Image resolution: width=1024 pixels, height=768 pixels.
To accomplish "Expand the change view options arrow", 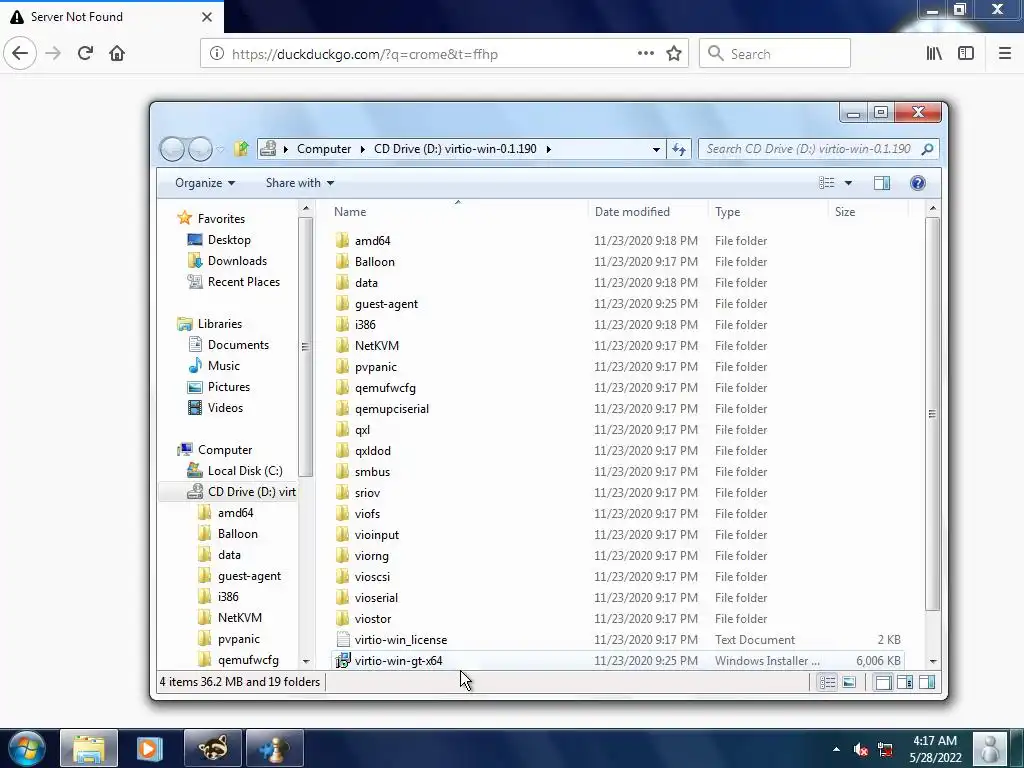I will pyautogui.click(x=848, y=183).
